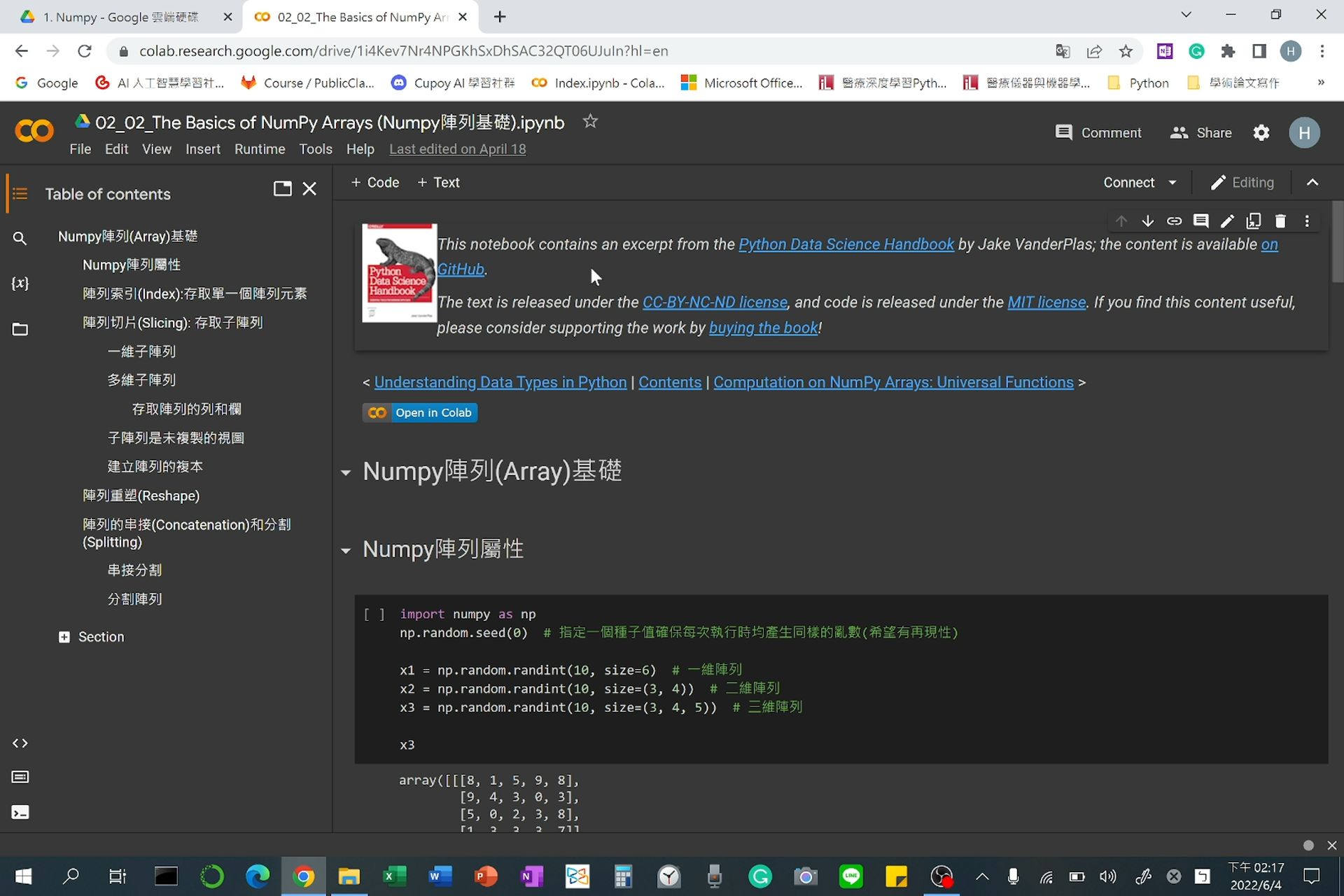Screen dimensions: 1344x896
Task: Expand the Section entry in table of contents
Action: tap(64, 636)
